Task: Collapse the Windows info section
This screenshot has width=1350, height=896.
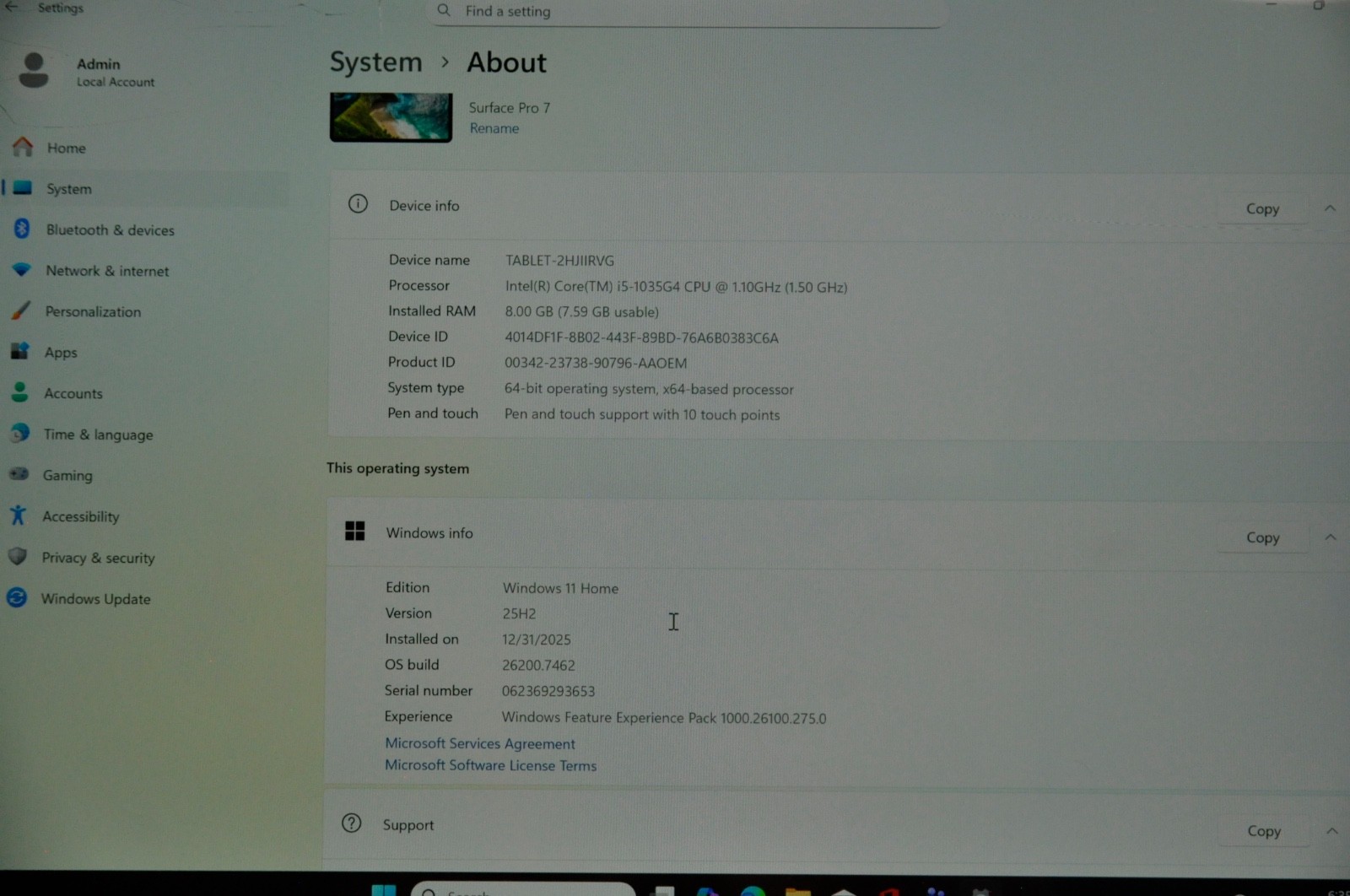Action: (x=1331, y=537)
